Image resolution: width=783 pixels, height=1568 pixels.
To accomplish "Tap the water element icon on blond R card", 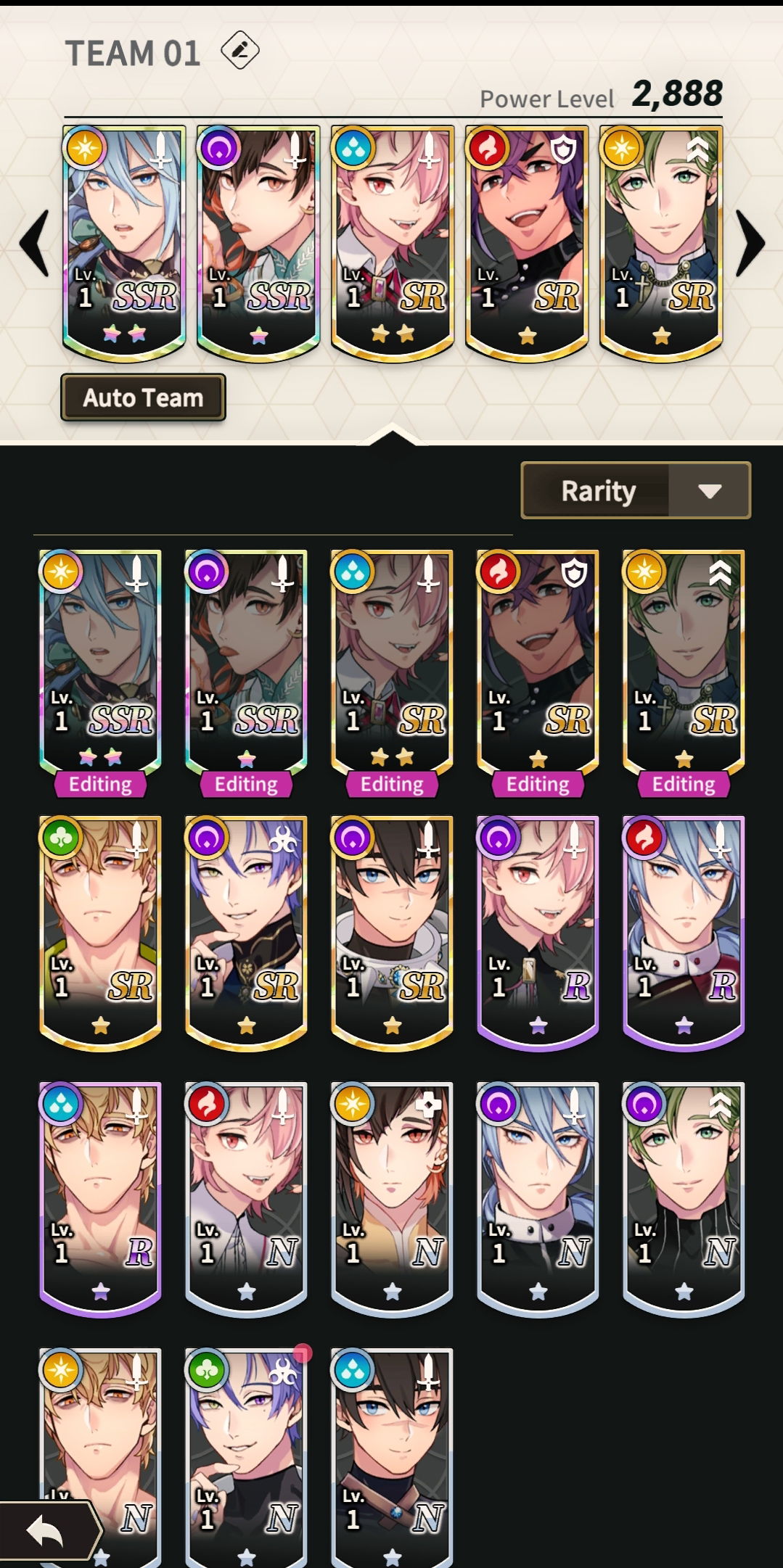I will tap(61, 1104).
